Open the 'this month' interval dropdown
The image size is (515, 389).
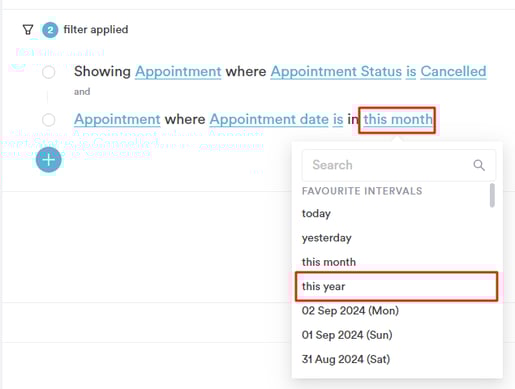pyautogui.click(x=398, y=119)
